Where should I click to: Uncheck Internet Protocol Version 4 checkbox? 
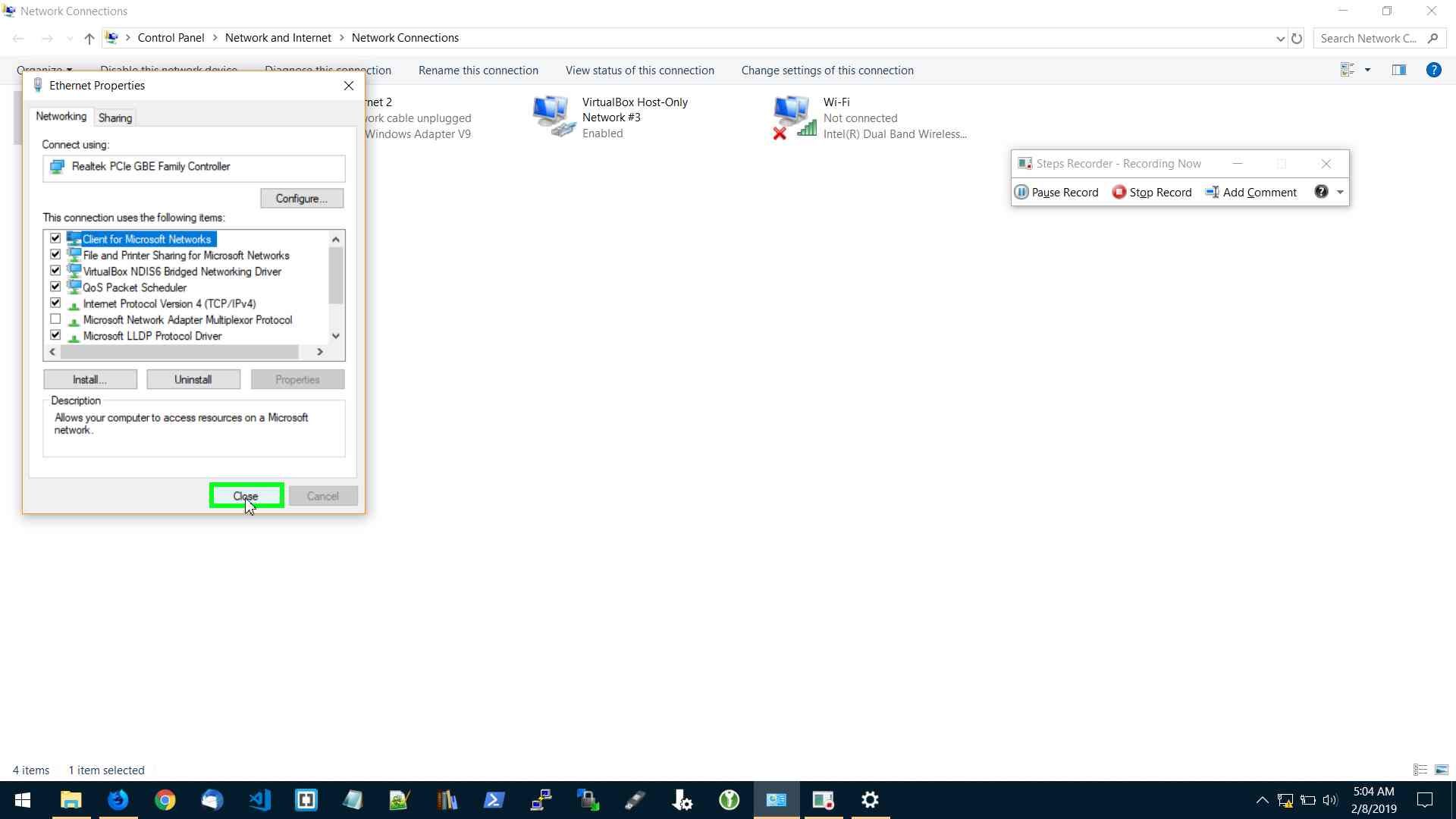[x=55, y=303]
